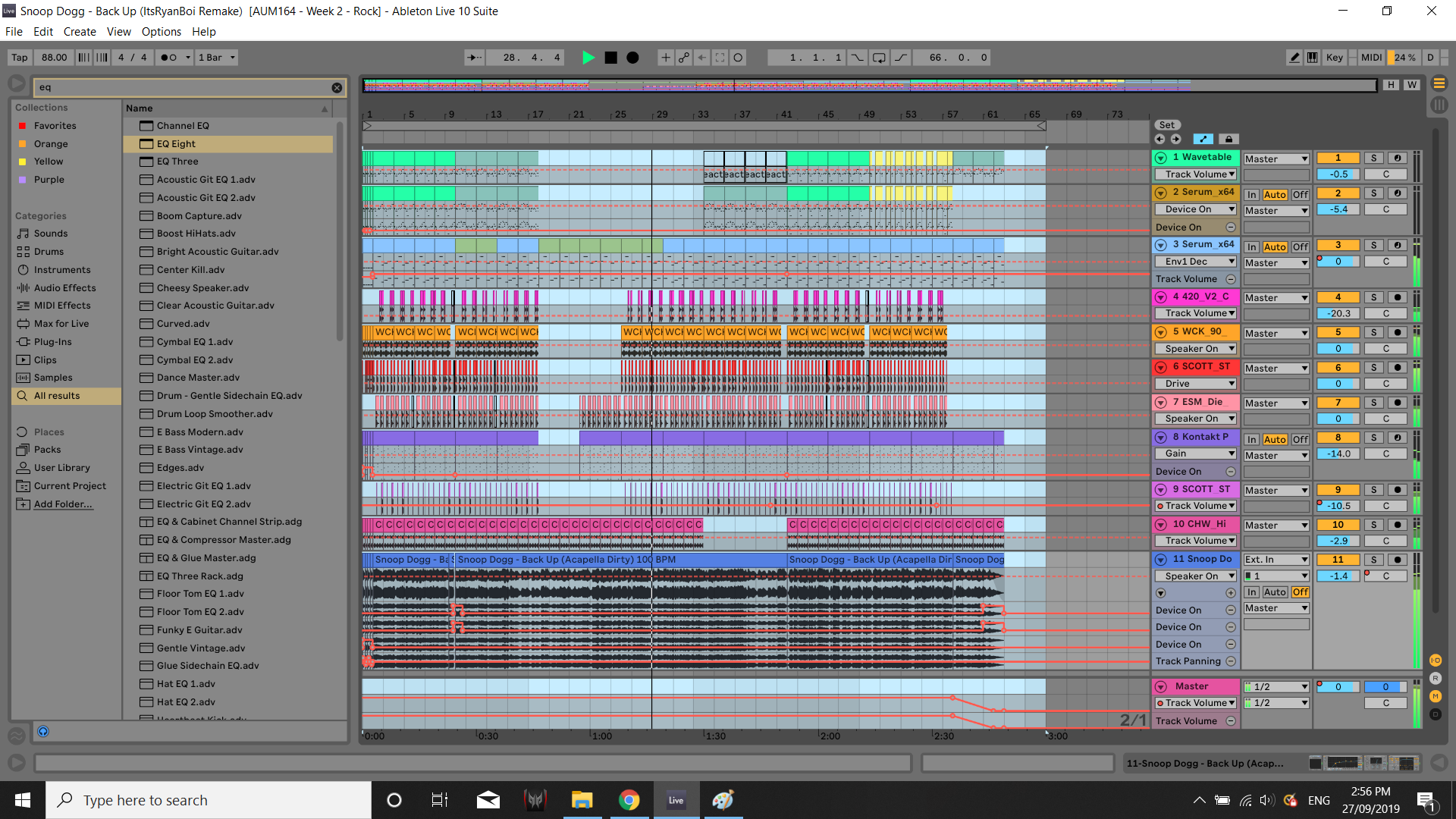Open track 6 Drive automation chooser
The image size is (1456, 819).
click(1196, 384)
